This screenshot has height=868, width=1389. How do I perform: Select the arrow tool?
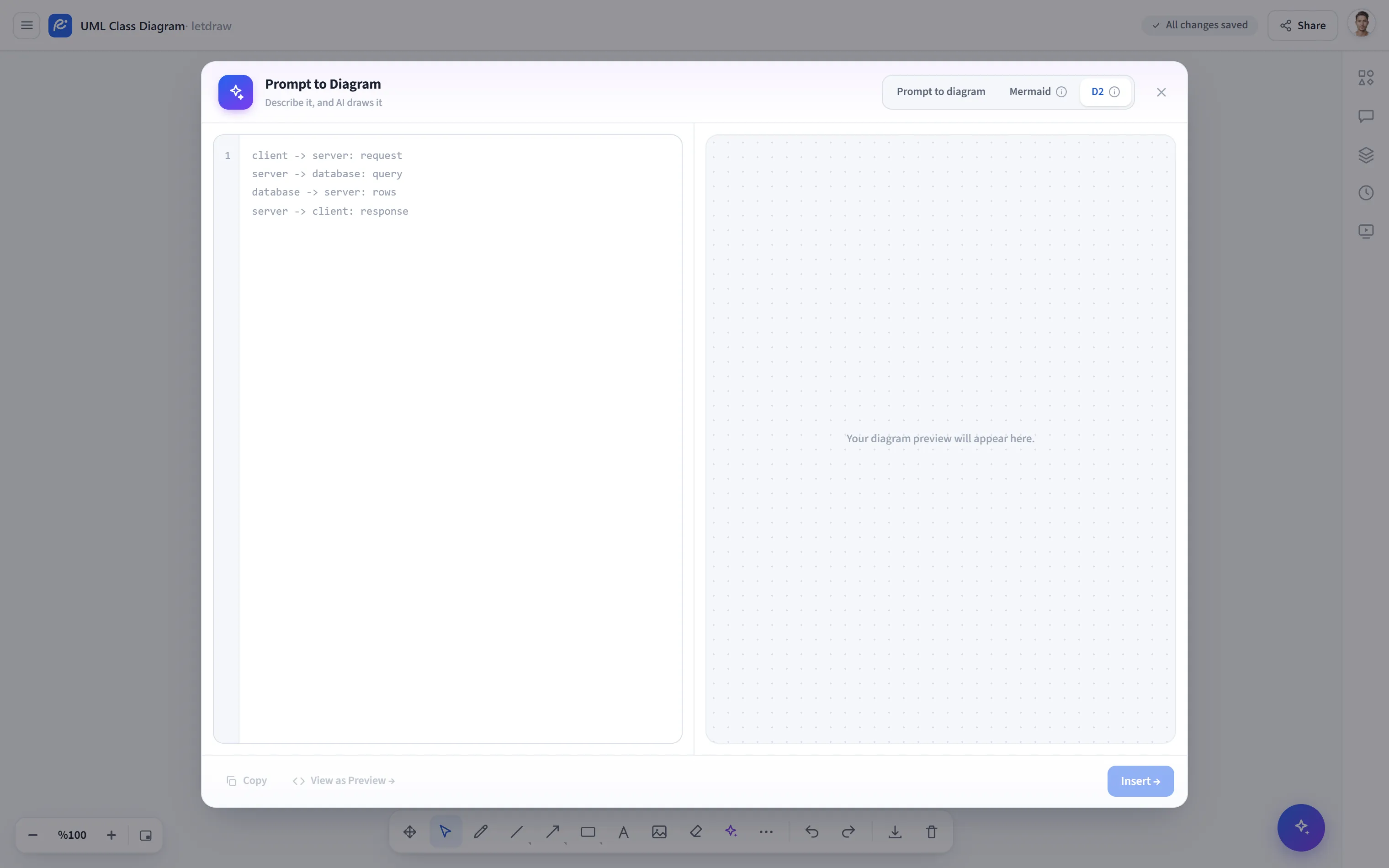click(553, 831)
